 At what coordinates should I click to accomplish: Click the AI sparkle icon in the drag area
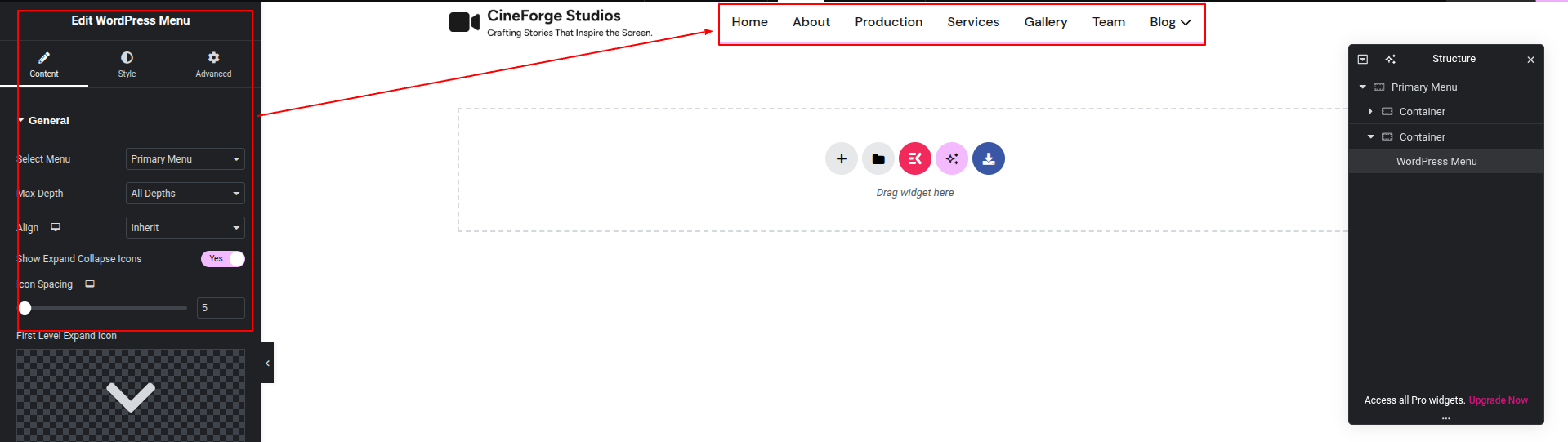[952, 158]
